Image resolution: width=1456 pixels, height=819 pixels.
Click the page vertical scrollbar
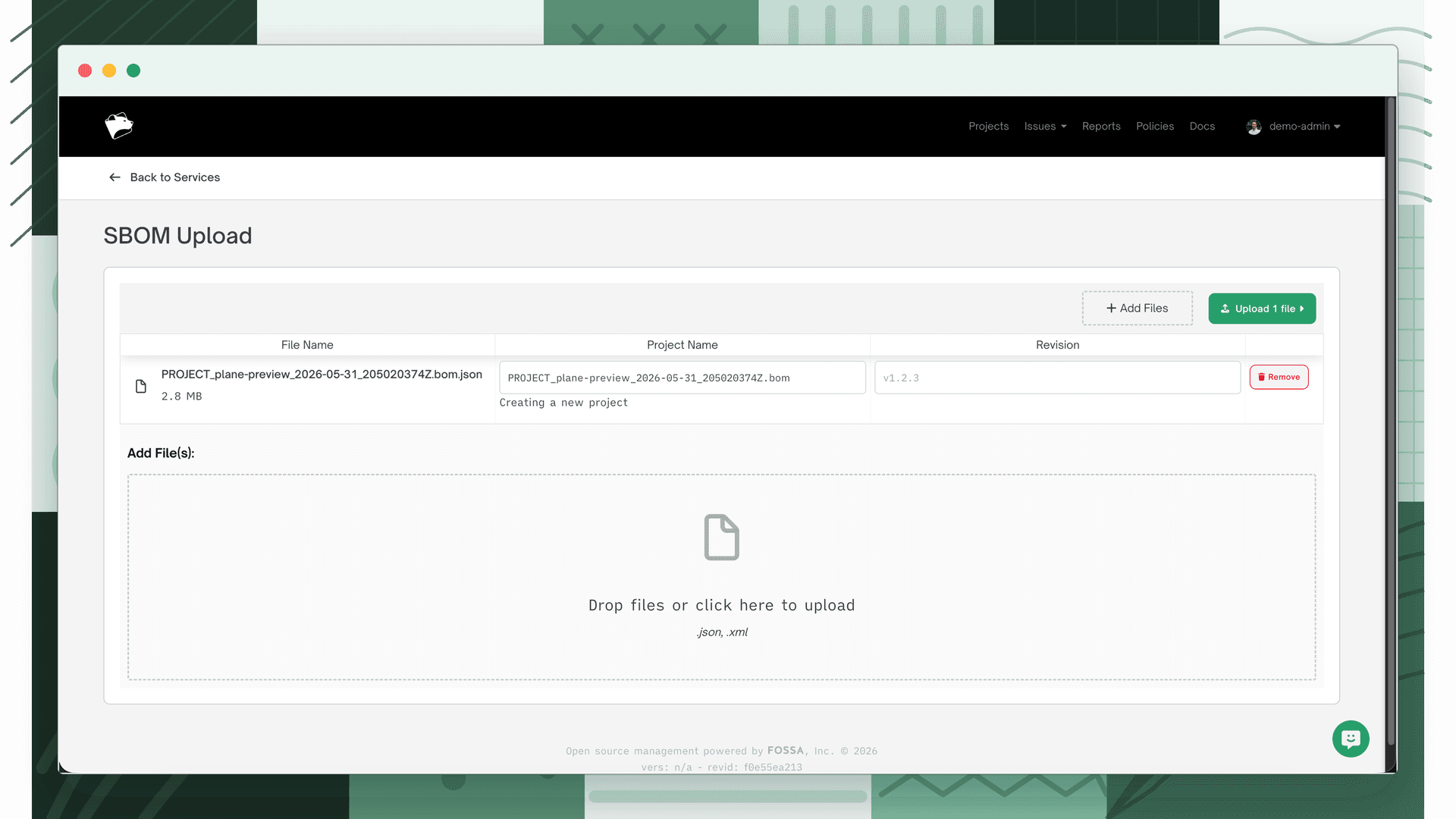(x=1391, y=422)
